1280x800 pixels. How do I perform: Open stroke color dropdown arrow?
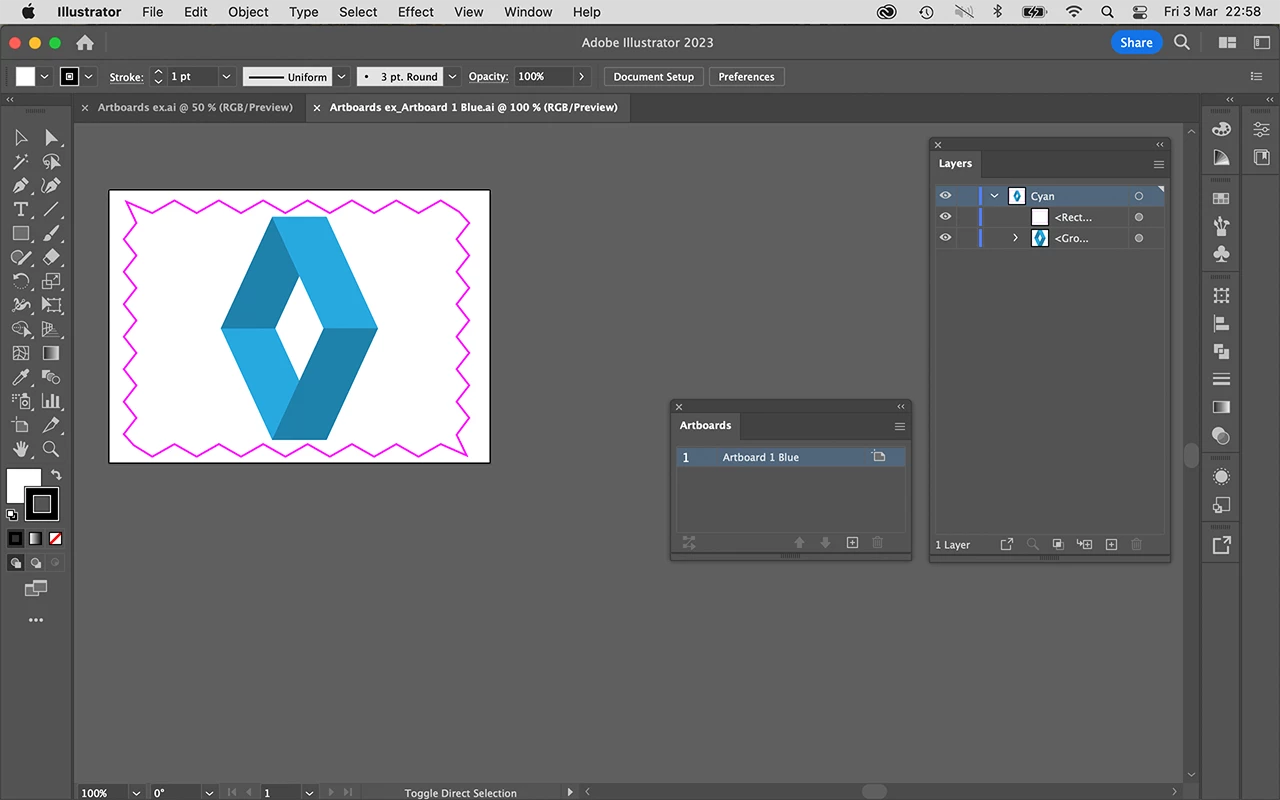[x=90, y=77]
